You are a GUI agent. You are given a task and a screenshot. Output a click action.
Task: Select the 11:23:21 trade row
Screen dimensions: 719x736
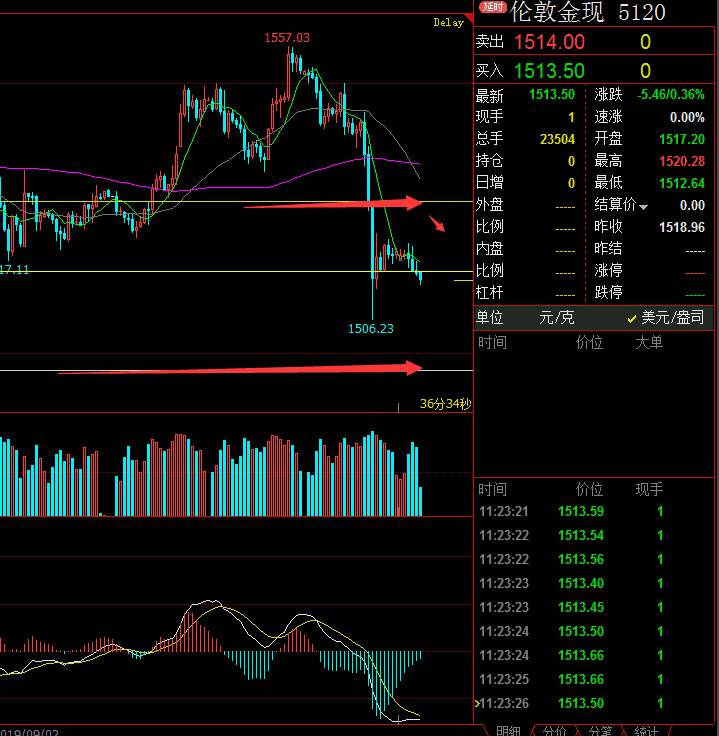coord(594,511)
